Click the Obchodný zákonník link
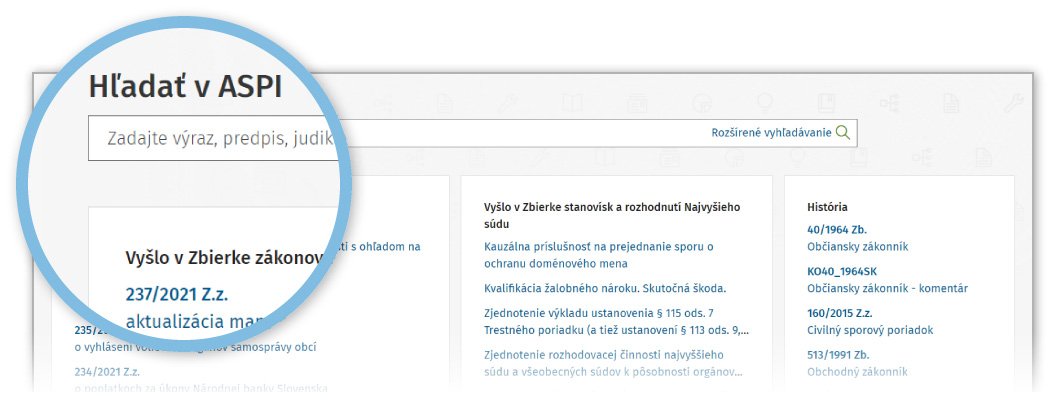The image size is (1050, 400). coord(857,372)
